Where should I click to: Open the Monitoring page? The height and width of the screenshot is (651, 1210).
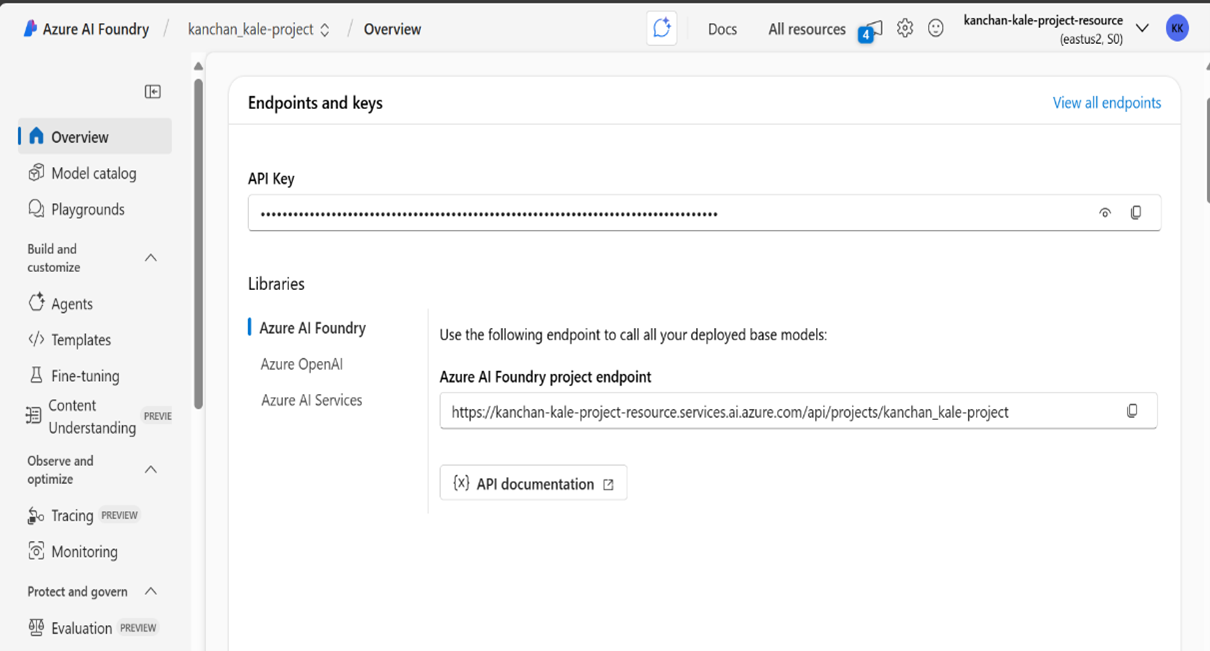84,551
